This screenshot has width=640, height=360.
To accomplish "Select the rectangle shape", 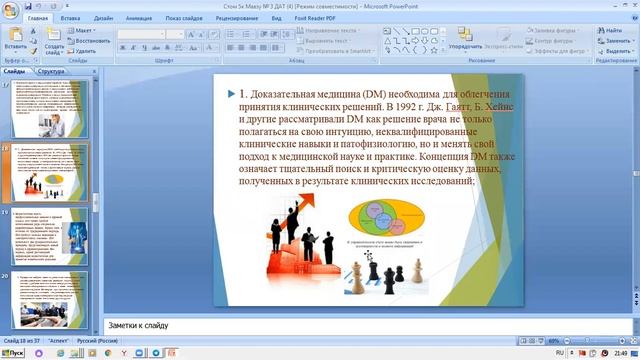I will click(415, 31).
